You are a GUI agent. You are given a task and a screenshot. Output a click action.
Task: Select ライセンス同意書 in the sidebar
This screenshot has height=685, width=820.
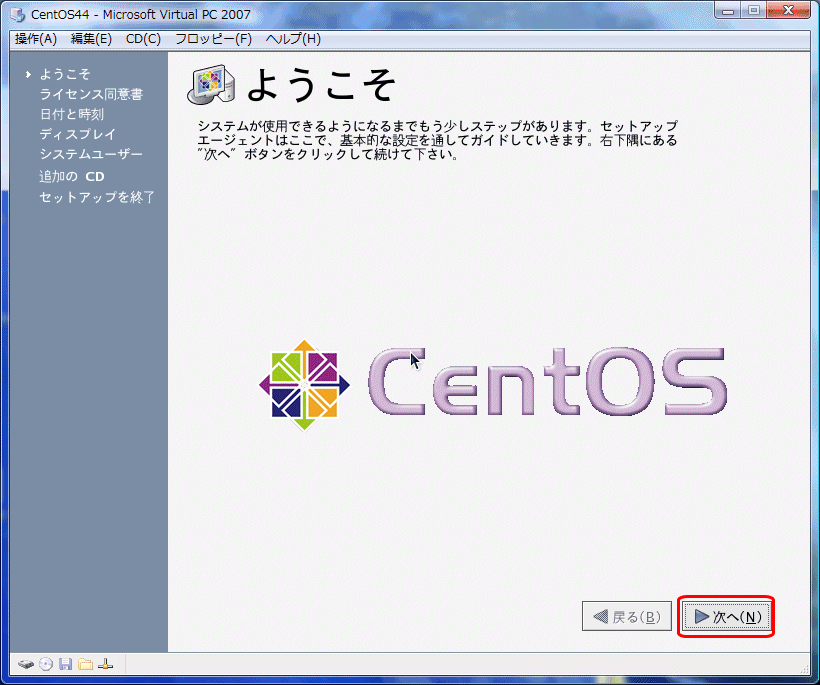click(x=91, y=94)
